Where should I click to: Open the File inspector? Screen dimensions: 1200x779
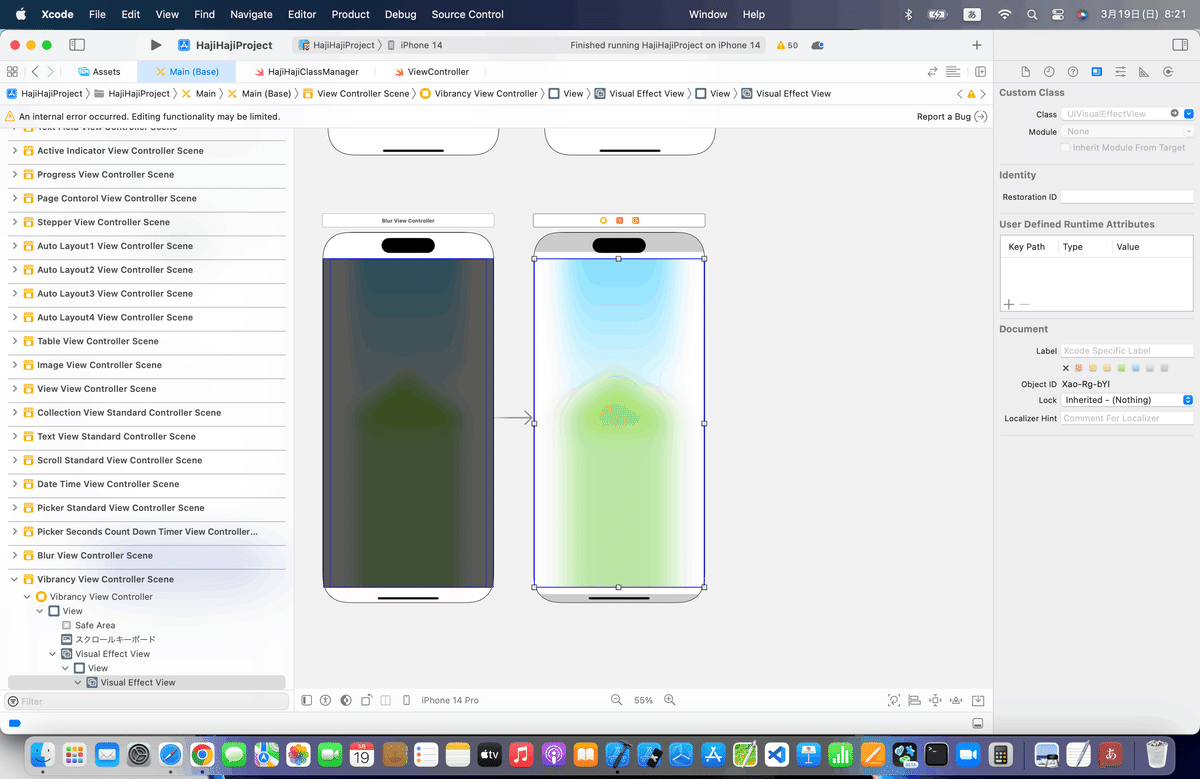(1025, 72)
